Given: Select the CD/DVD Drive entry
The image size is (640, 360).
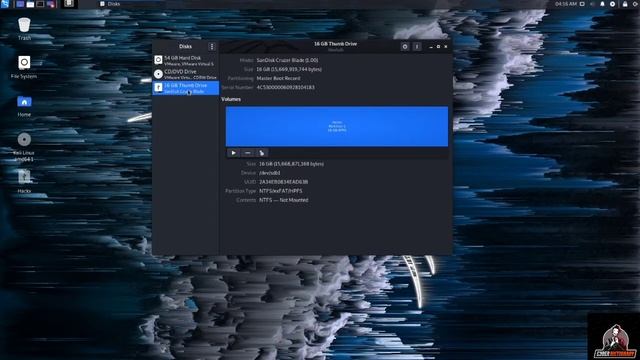Looking at the screenshot, I should [x=186, y=74].
